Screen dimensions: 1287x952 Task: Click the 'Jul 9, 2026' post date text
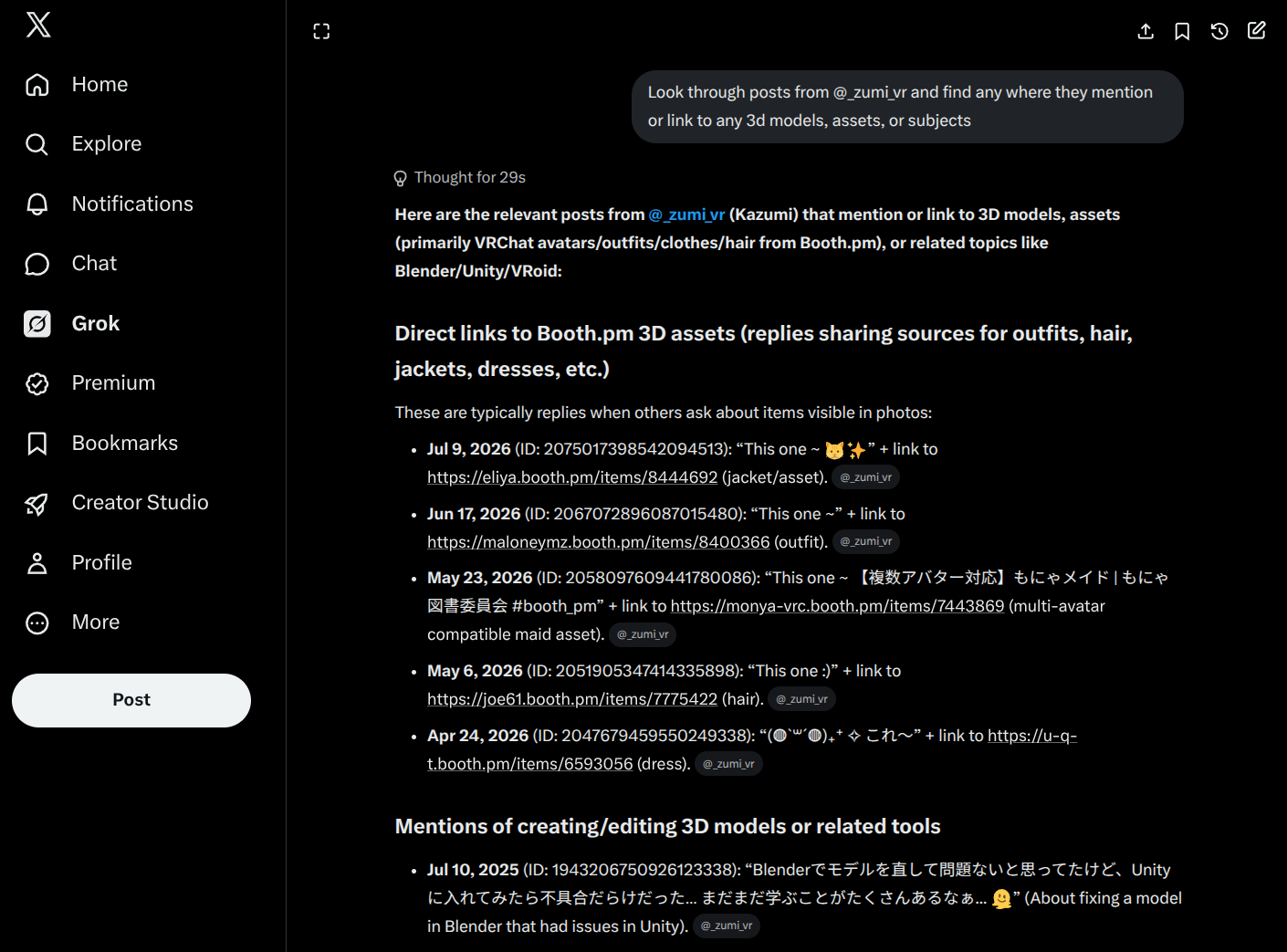click(x=469, y=449)
